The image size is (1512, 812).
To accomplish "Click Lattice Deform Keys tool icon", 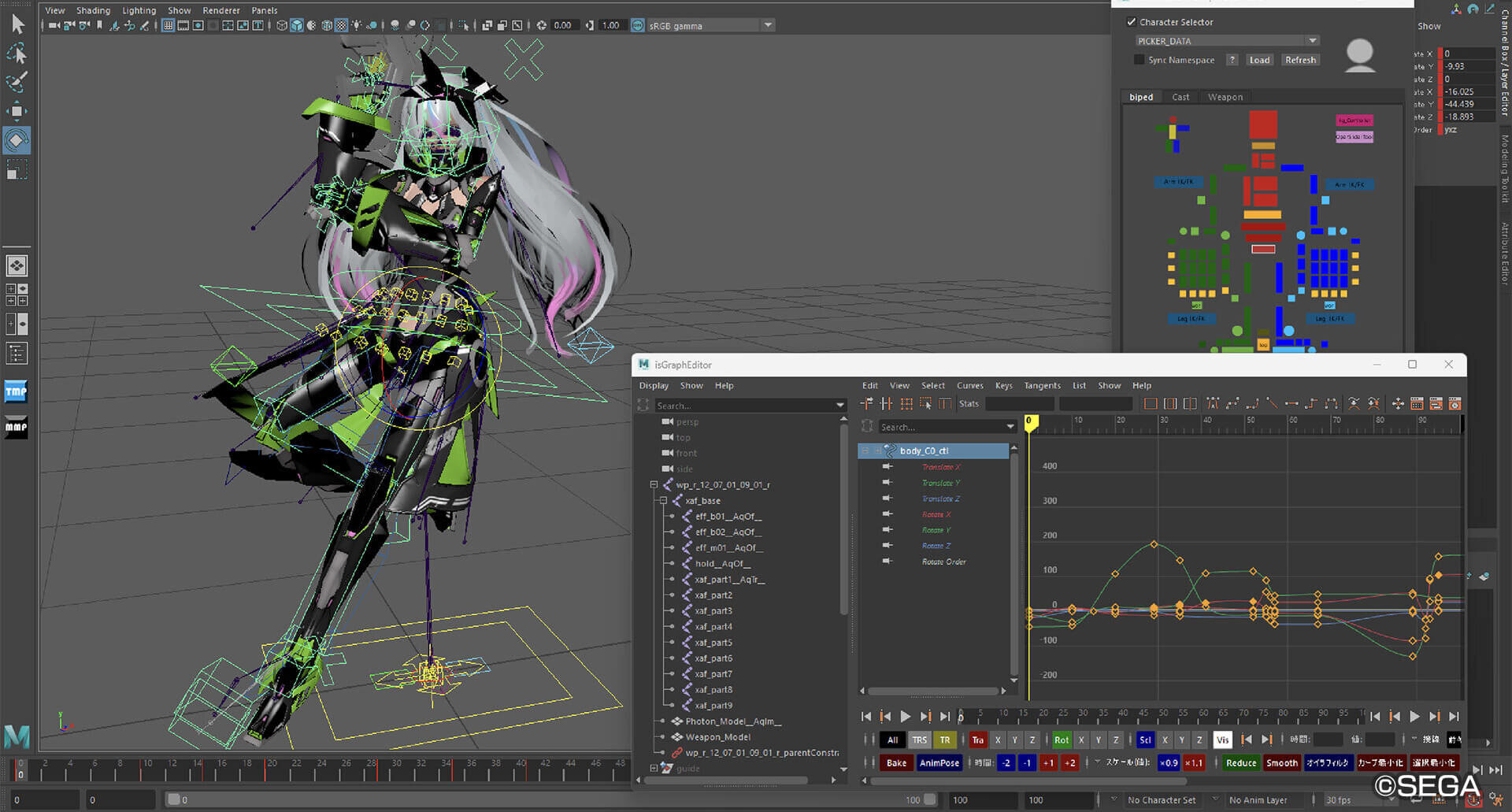I will [x=906, y=404].
